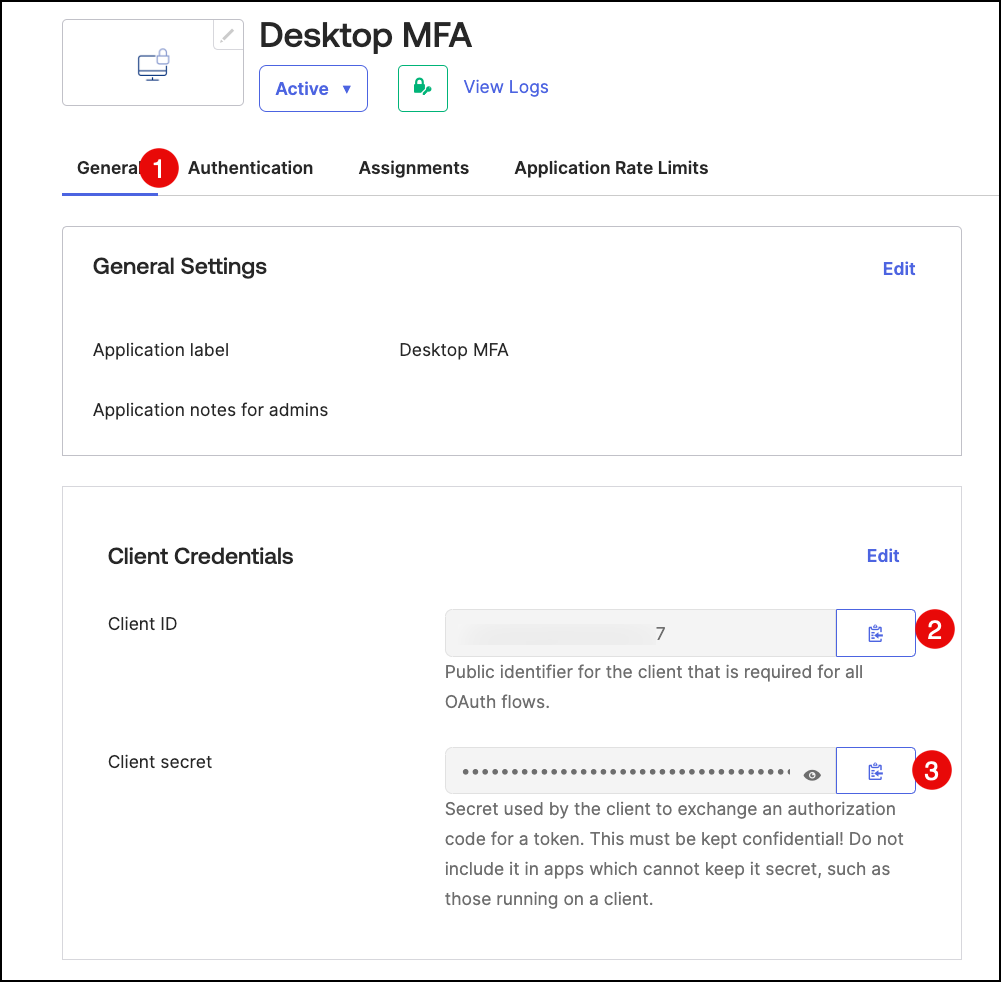Viewport: 1001px width, 982px height.
Task: Click the Client Credentials section heading
Action: pos(200,557)
